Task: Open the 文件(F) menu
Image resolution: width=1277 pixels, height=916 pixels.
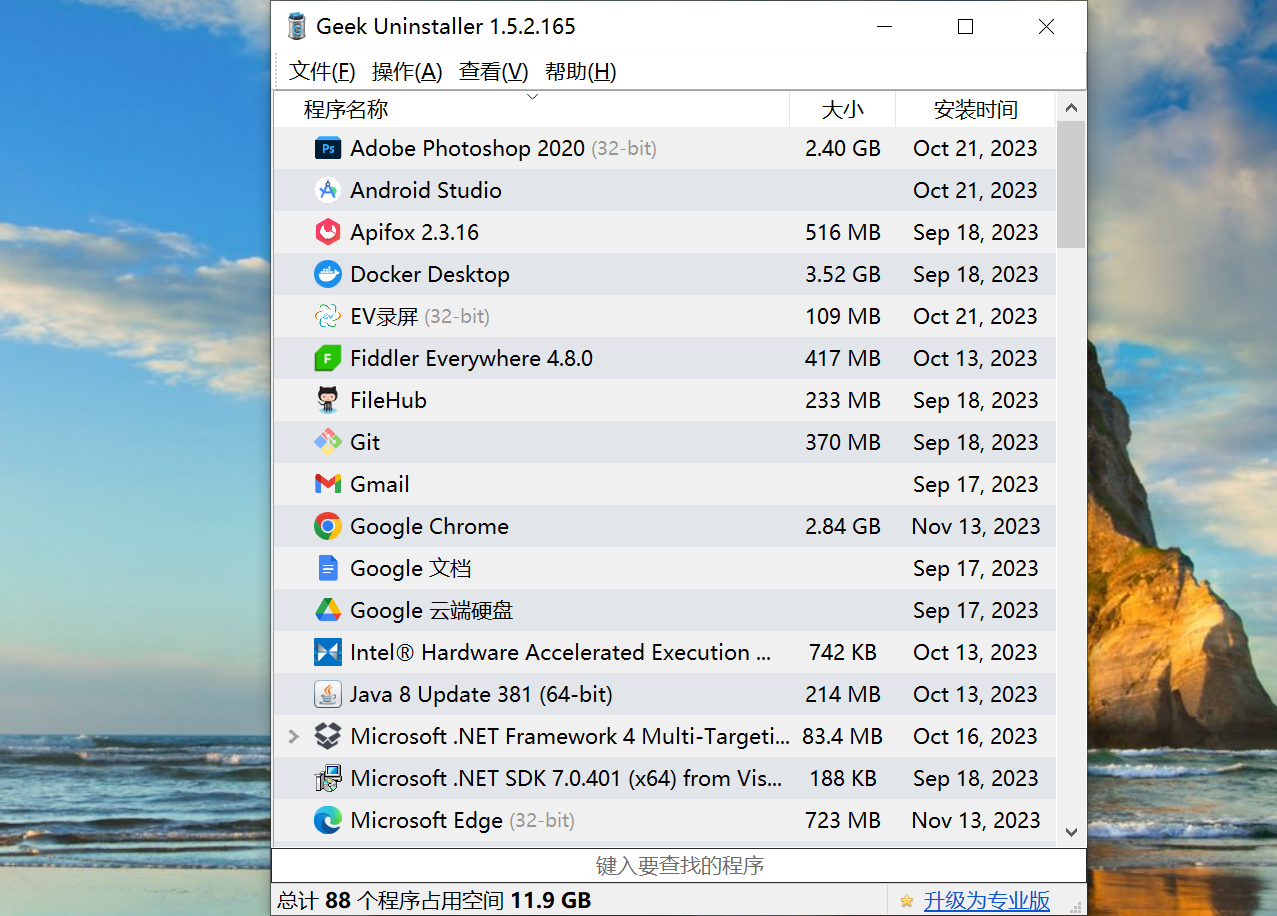Action: (322, 71)
